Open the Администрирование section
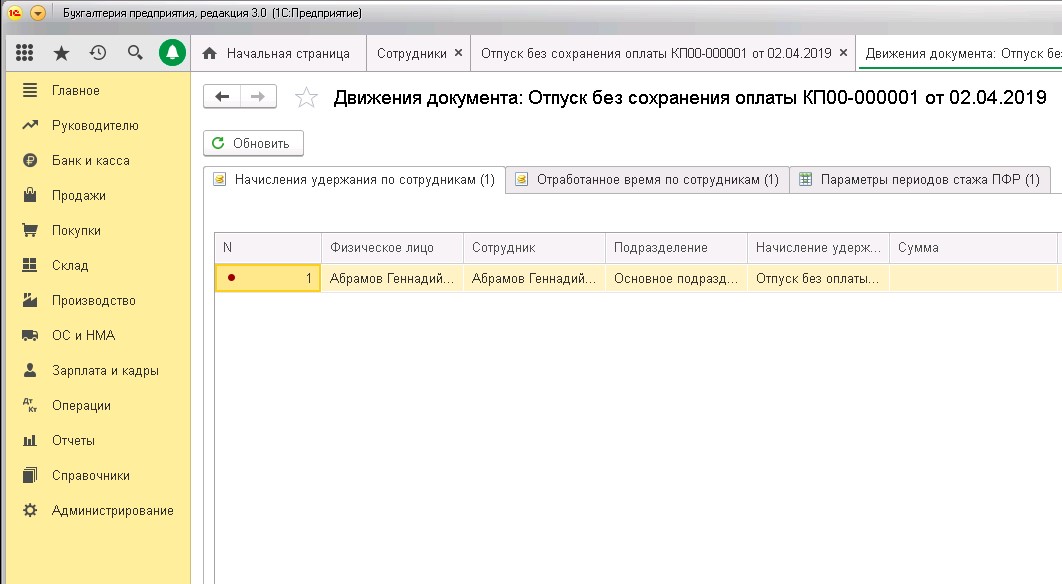This screenshot has width=1062, height=584. (x=112, y=510)
